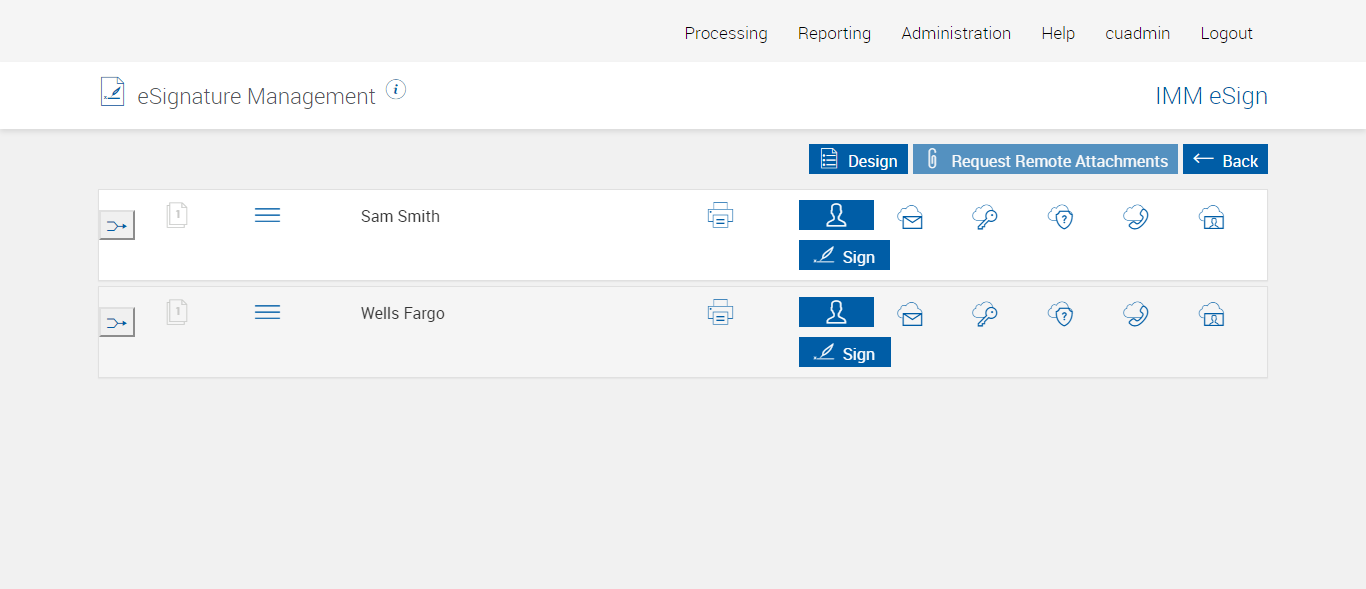This screenshot has height=589, width=1366.
Task: Click the print icon for Sam Smith
Action: [x=720, y=215]
